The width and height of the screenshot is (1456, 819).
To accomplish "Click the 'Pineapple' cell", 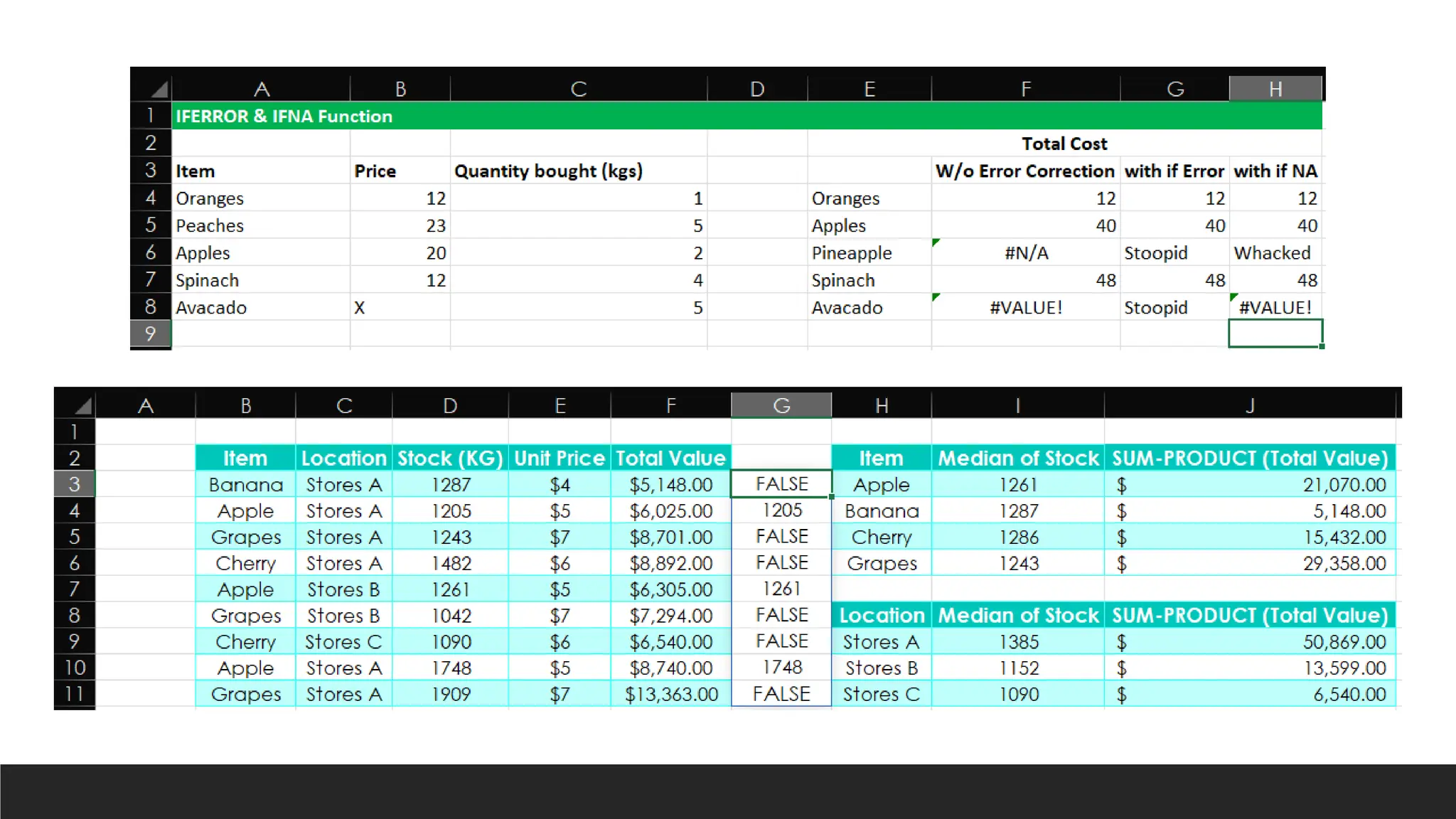I will pos(852,253).
